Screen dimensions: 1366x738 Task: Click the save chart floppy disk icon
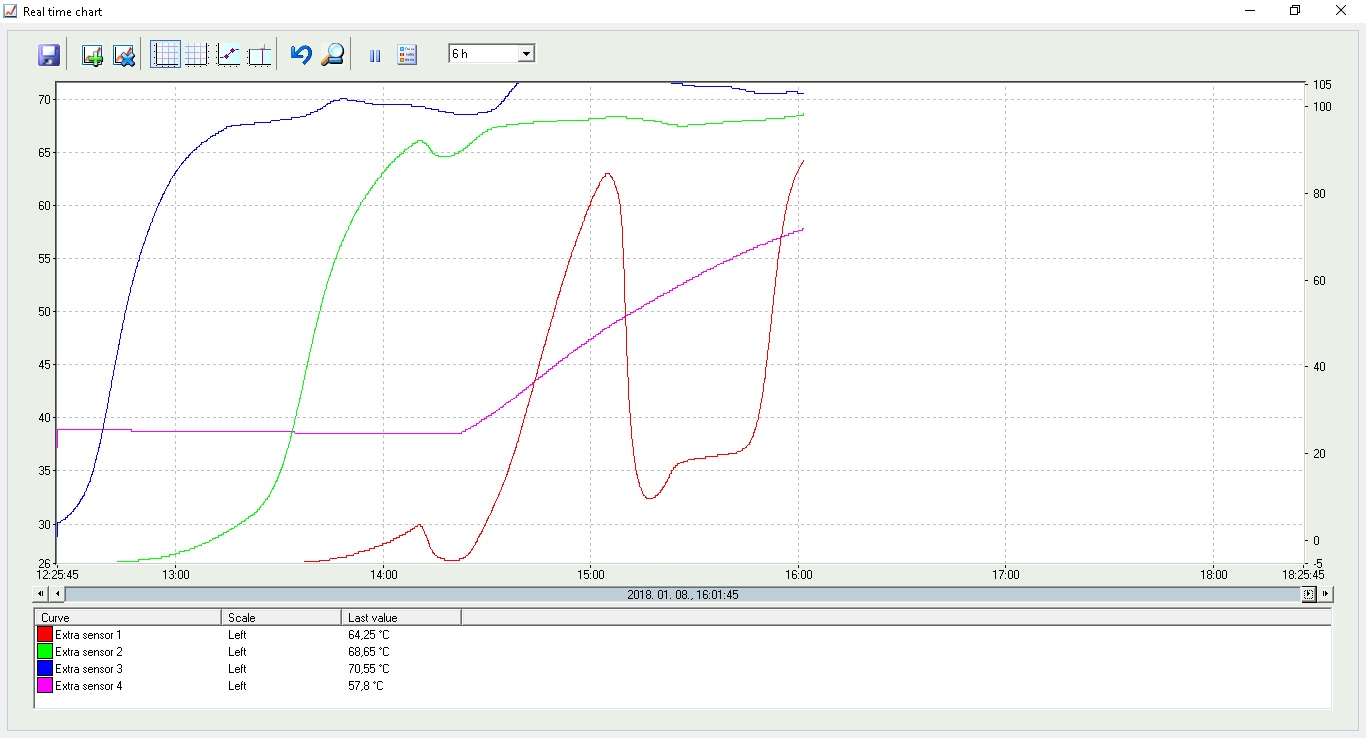[x=49, y=55]
